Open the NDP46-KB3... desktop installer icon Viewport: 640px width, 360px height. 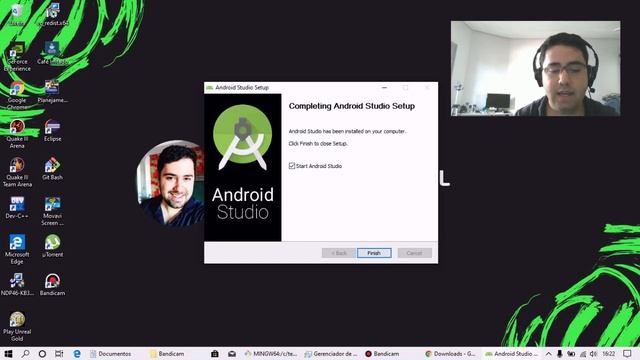(17, 284)
